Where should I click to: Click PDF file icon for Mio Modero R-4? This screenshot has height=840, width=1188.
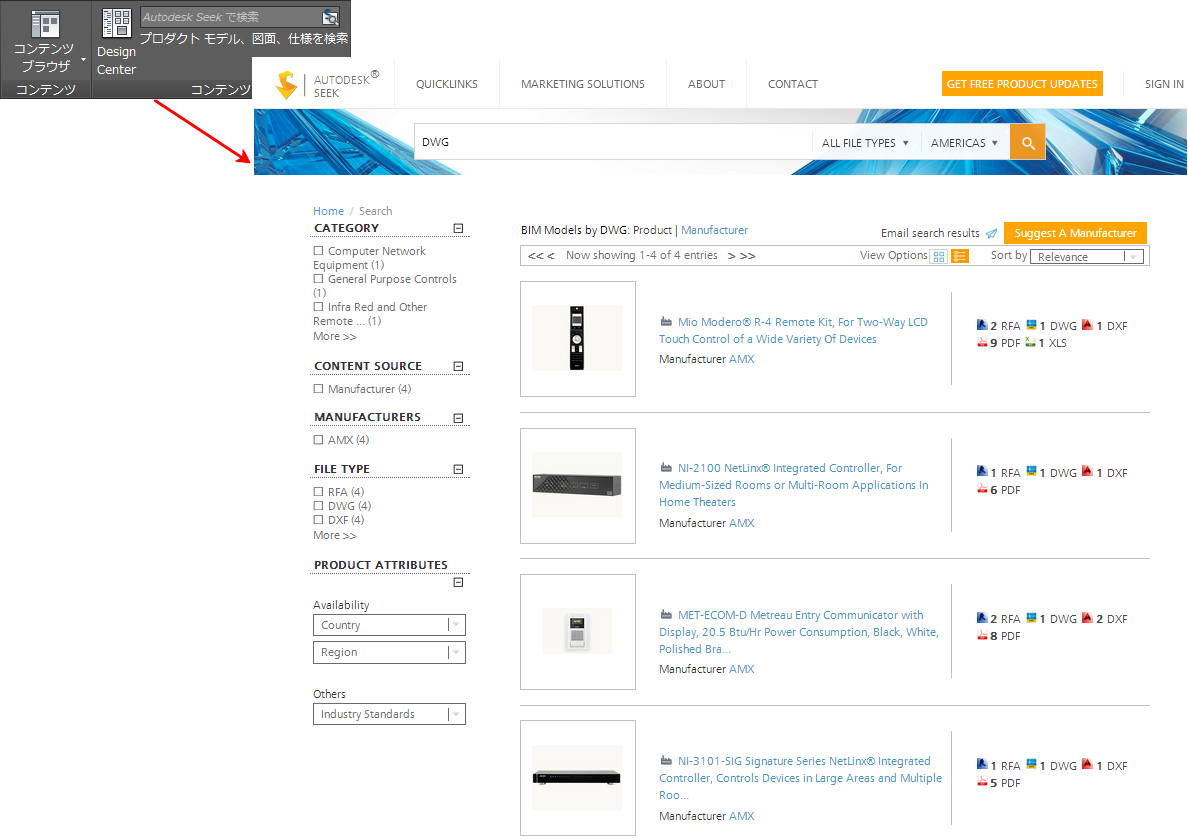tap(982, 342)
